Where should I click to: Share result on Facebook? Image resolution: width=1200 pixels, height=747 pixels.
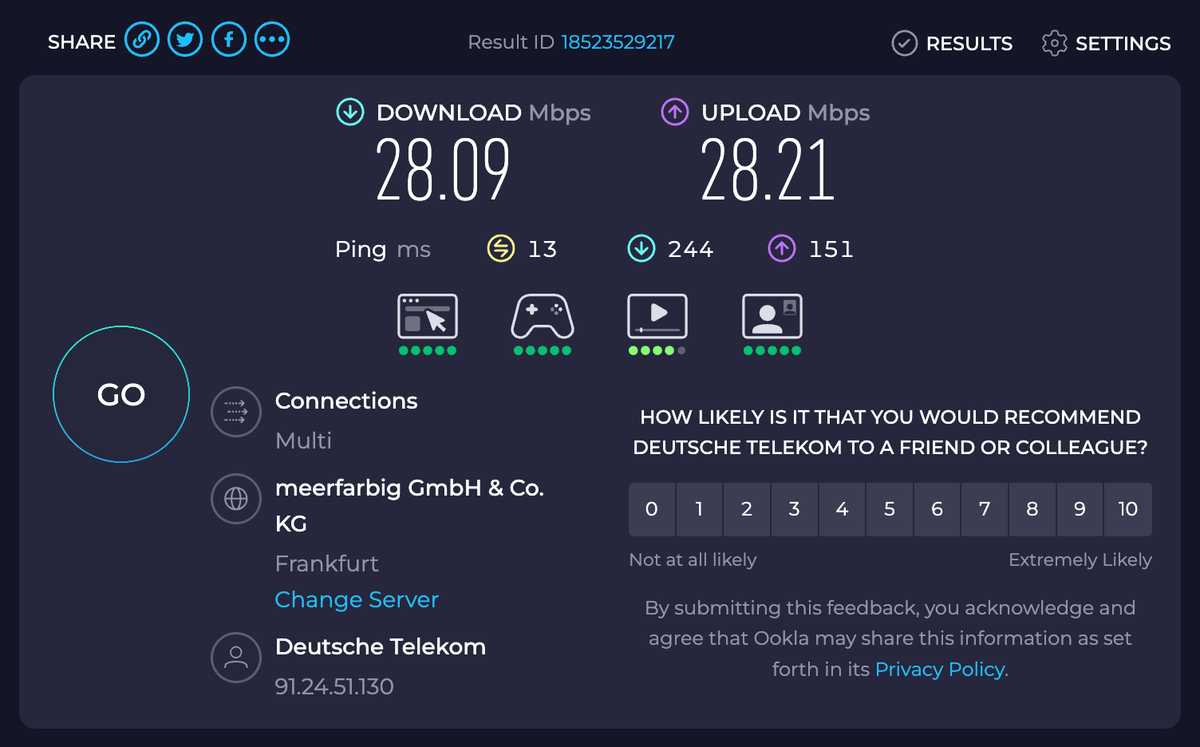point(228,39)
